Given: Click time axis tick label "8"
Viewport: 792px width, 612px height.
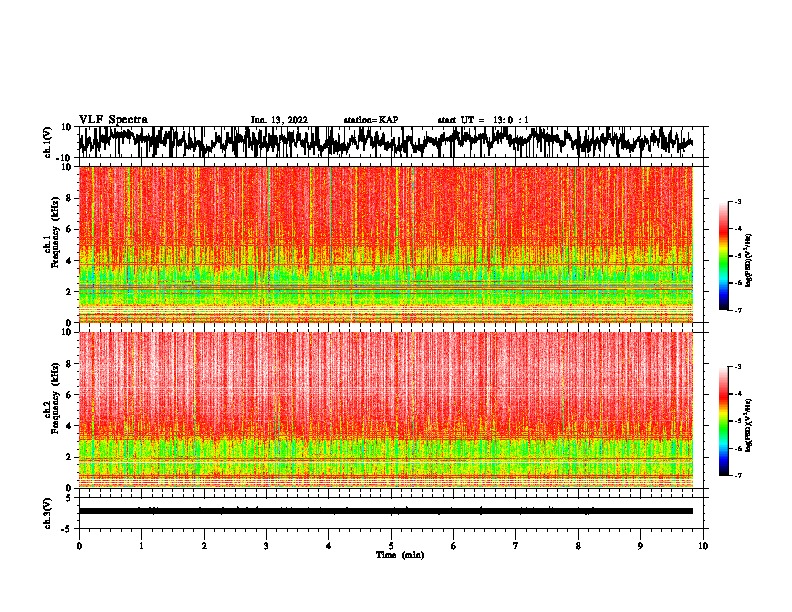Looking at the screenshot, I should (578, 546).
